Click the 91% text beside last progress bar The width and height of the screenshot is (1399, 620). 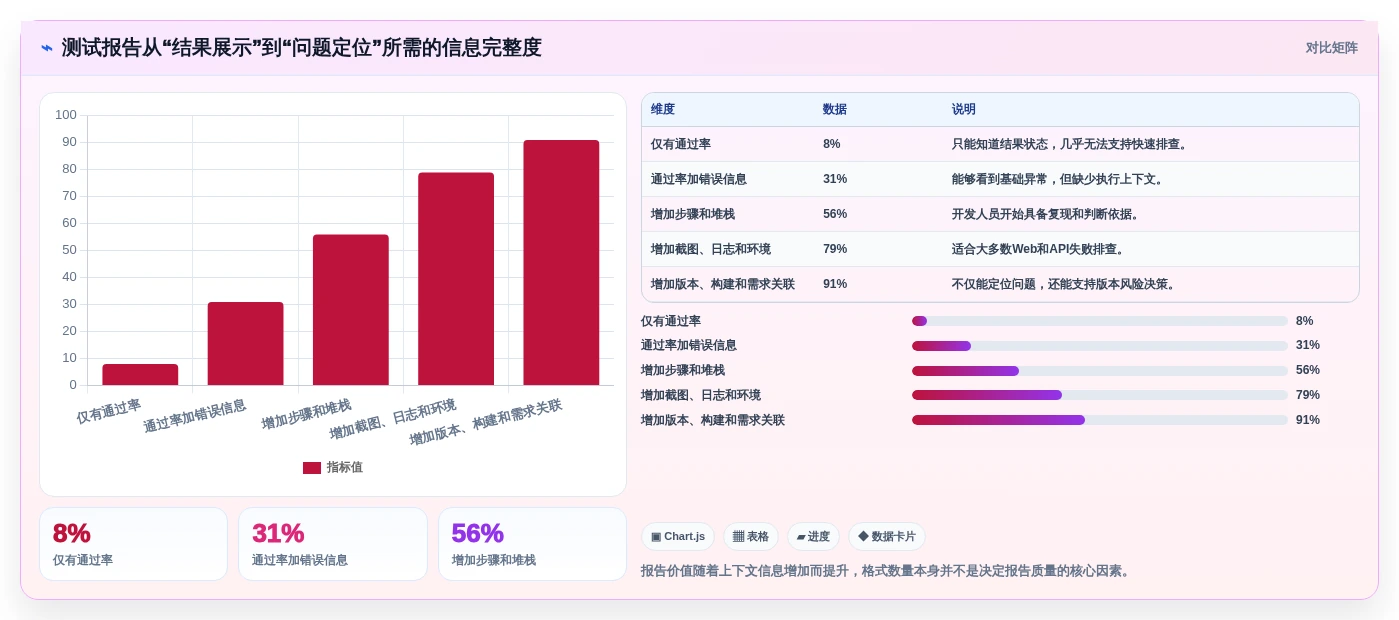tap(1308, 420)
